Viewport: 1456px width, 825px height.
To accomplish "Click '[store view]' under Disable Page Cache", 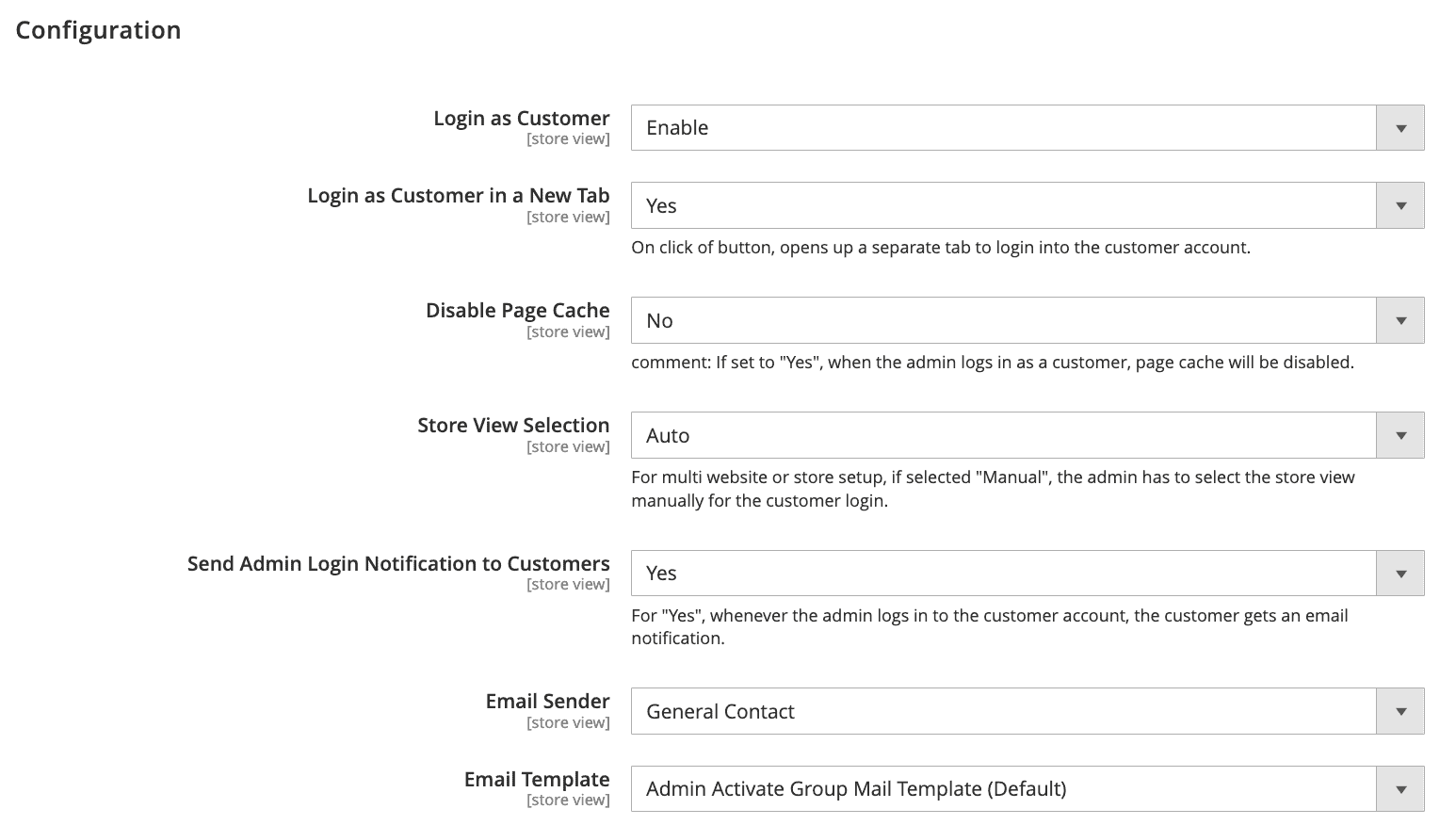I will click(x=568, y=332).
